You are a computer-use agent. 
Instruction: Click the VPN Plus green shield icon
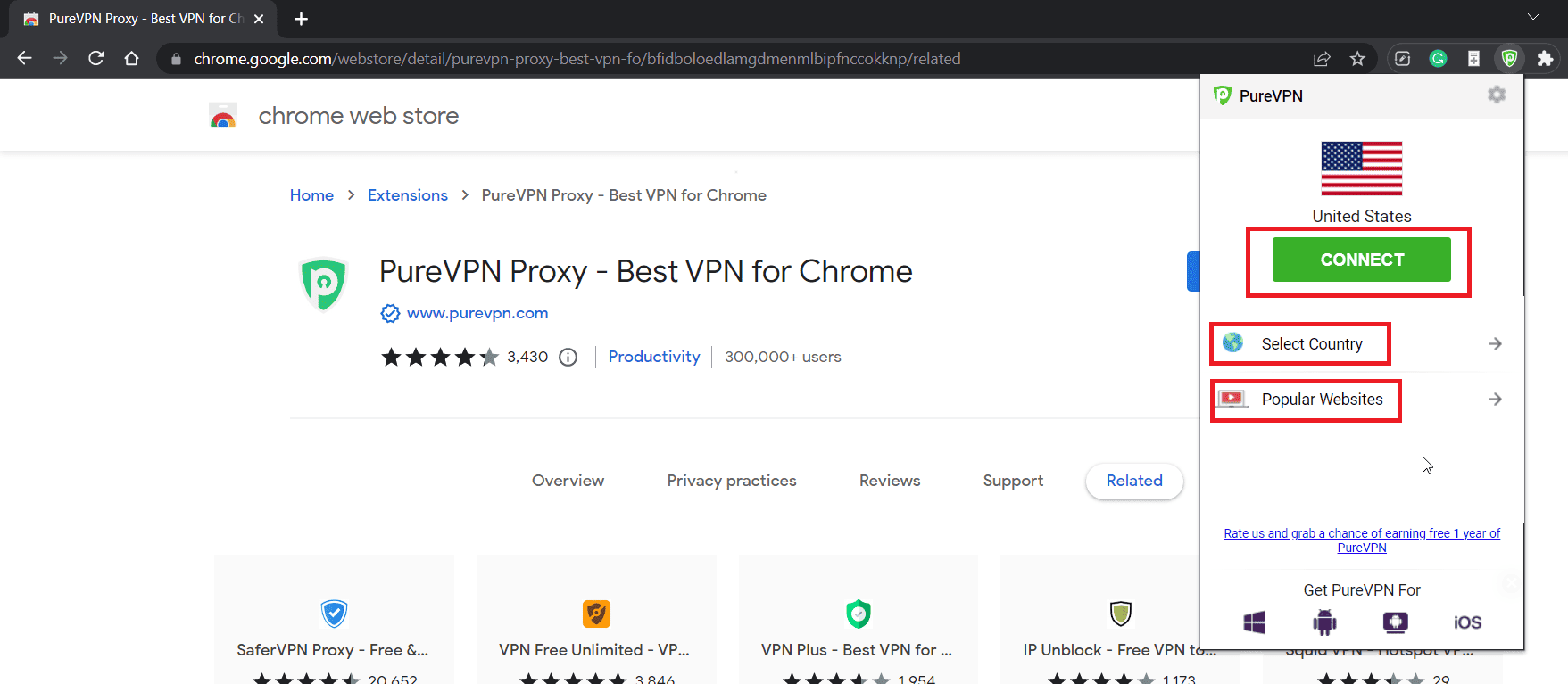[858, 614]
